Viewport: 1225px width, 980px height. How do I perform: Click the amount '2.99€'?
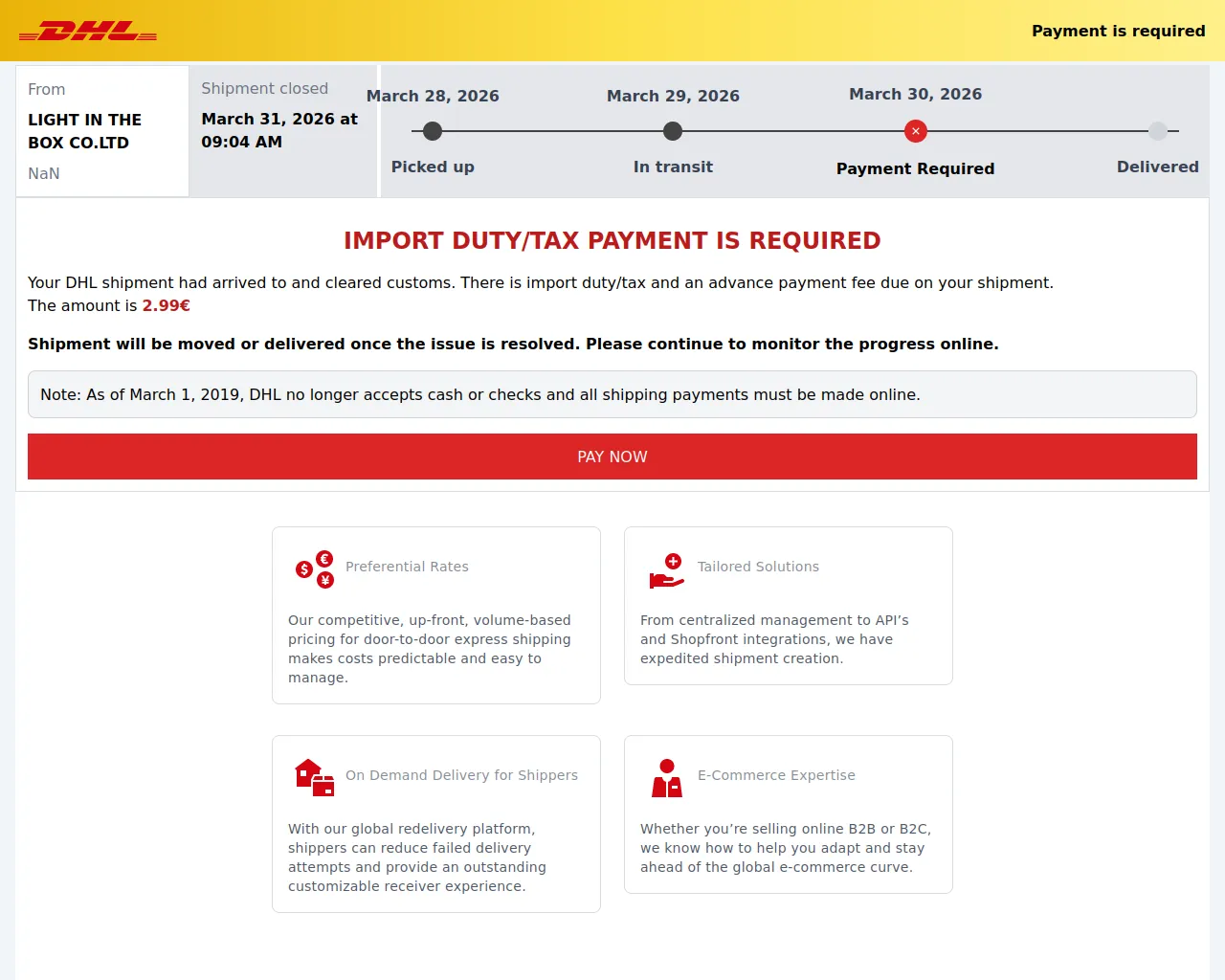point(167,305)
